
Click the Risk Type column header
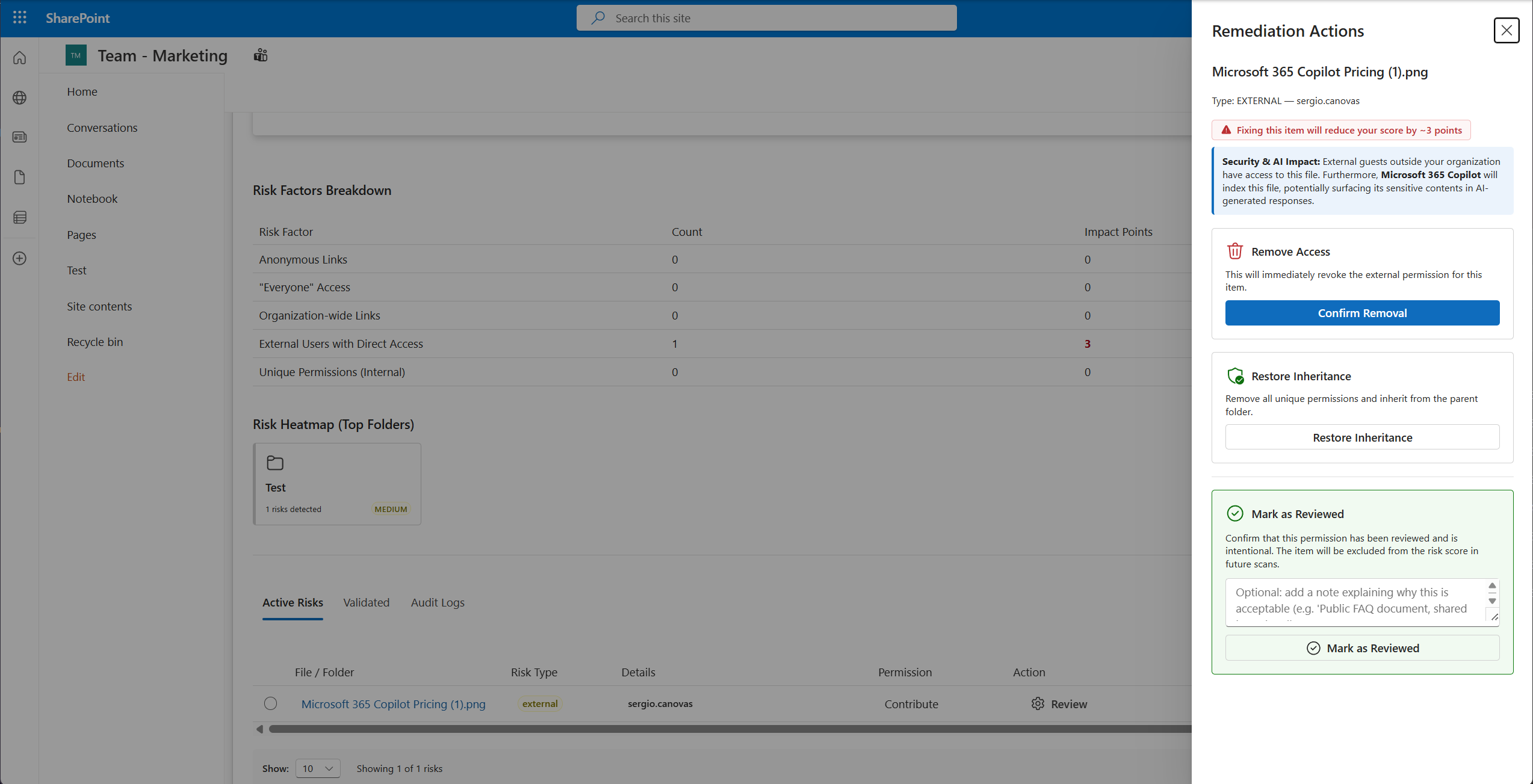tap(534, 672)
